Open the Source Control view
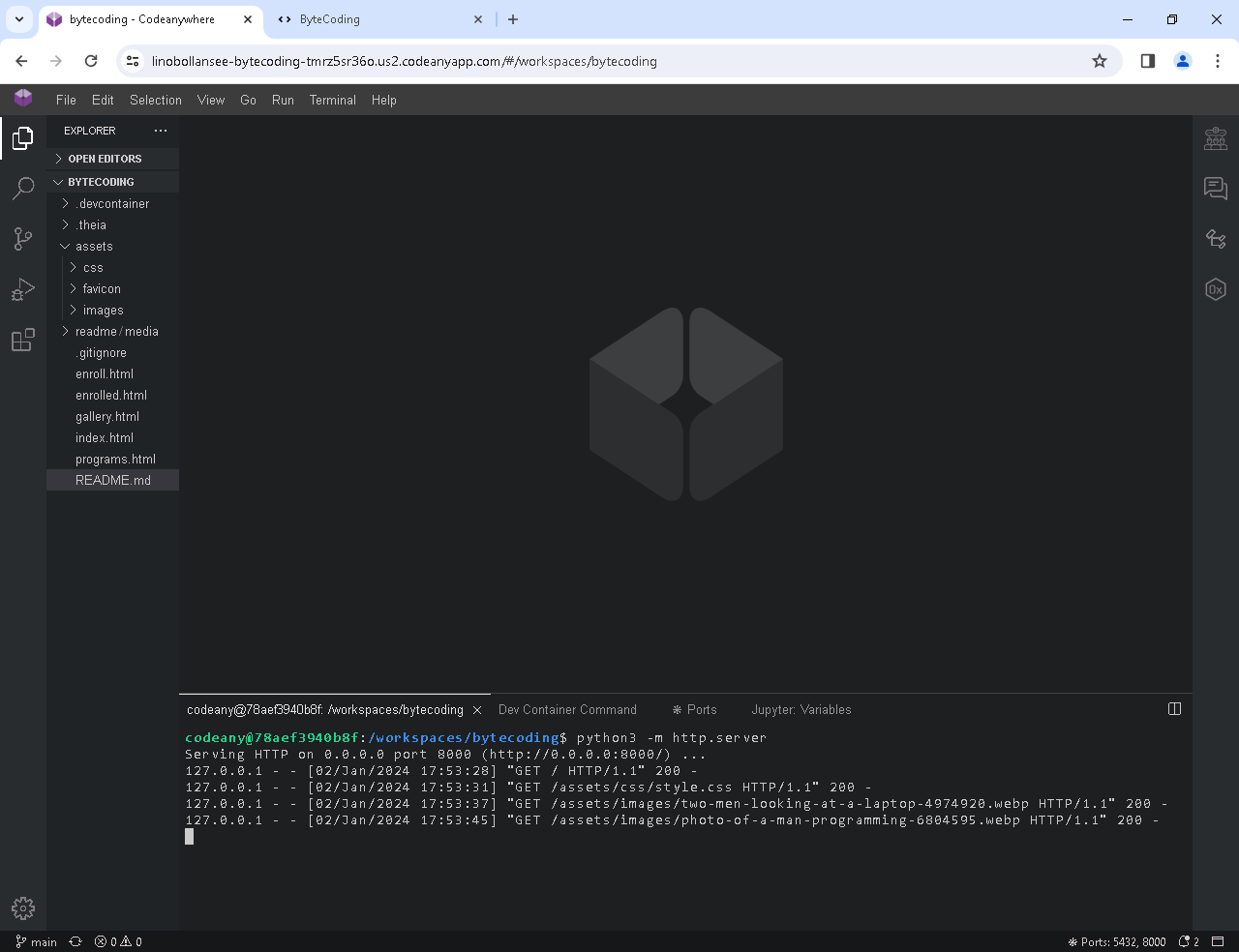The image size is (1239, 952). pyautogui.click(x=22, y=239)
